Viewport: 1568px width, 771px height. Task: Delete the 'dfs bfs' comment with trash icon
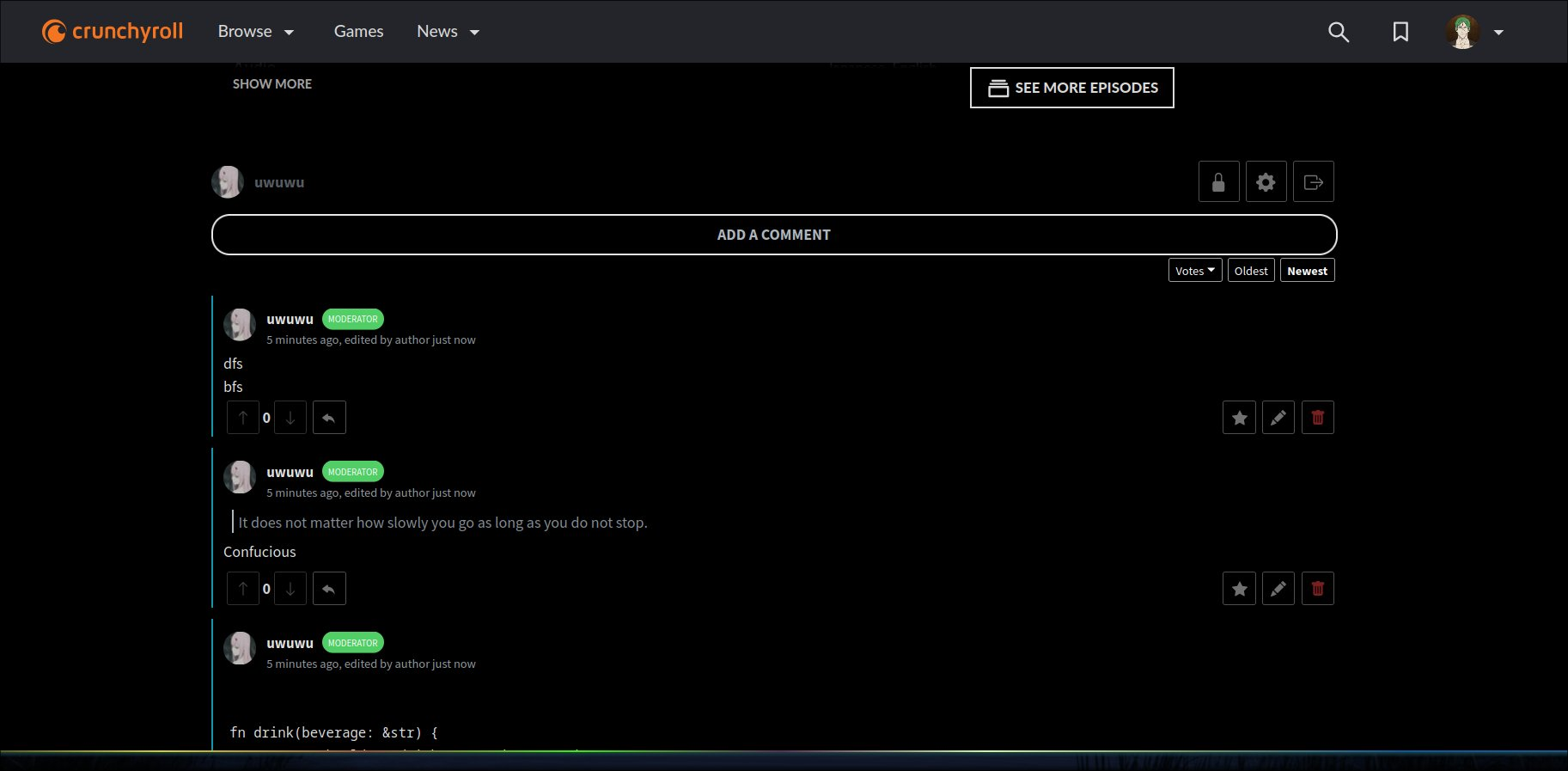pyautogui.click(x=1317, y=418)
